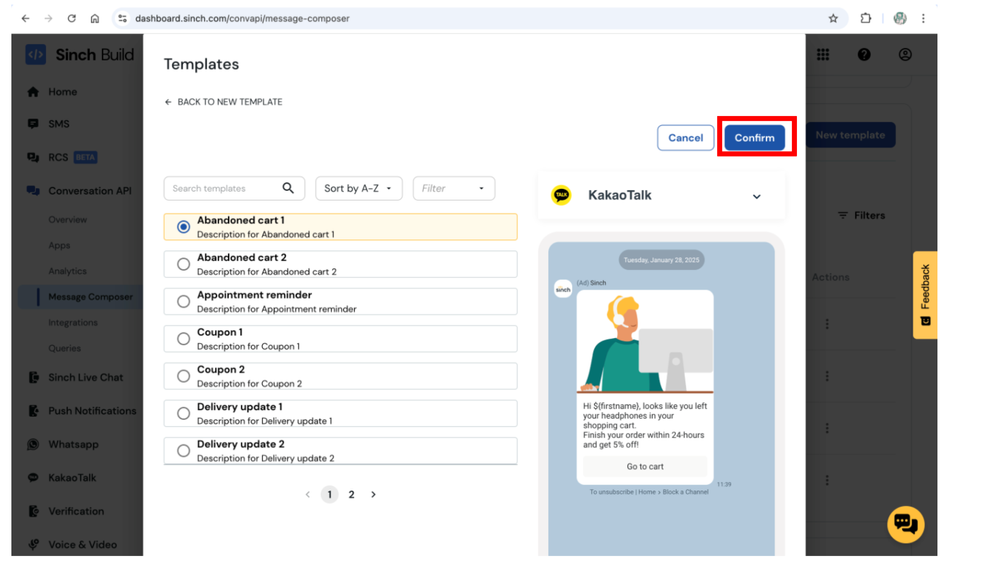Click the Search templates input field
This screenshot has height=564, width=999.
pyautogui.click(x=222, y=188)
